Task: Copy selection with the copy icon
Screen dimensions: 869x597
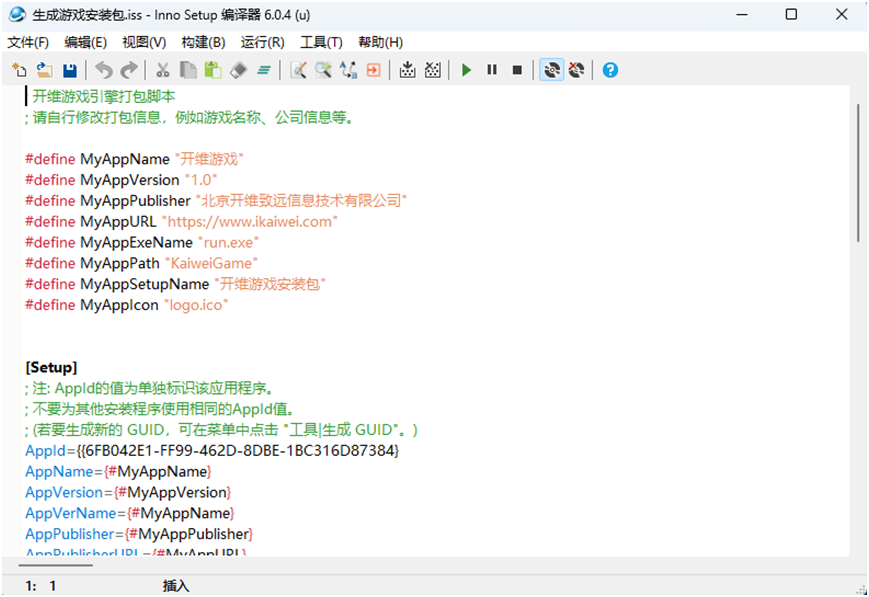Action: [x=188, y=70]
